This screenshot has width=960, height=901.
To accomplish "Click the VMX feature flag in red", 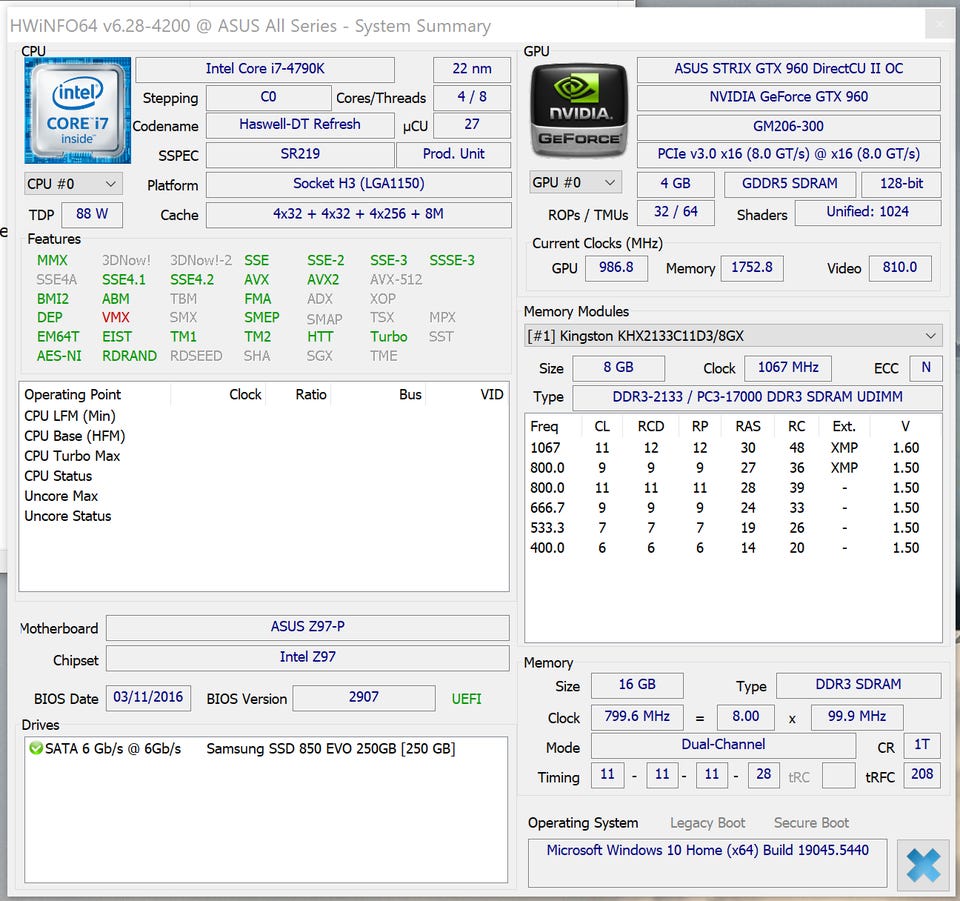I will (116, 317).
